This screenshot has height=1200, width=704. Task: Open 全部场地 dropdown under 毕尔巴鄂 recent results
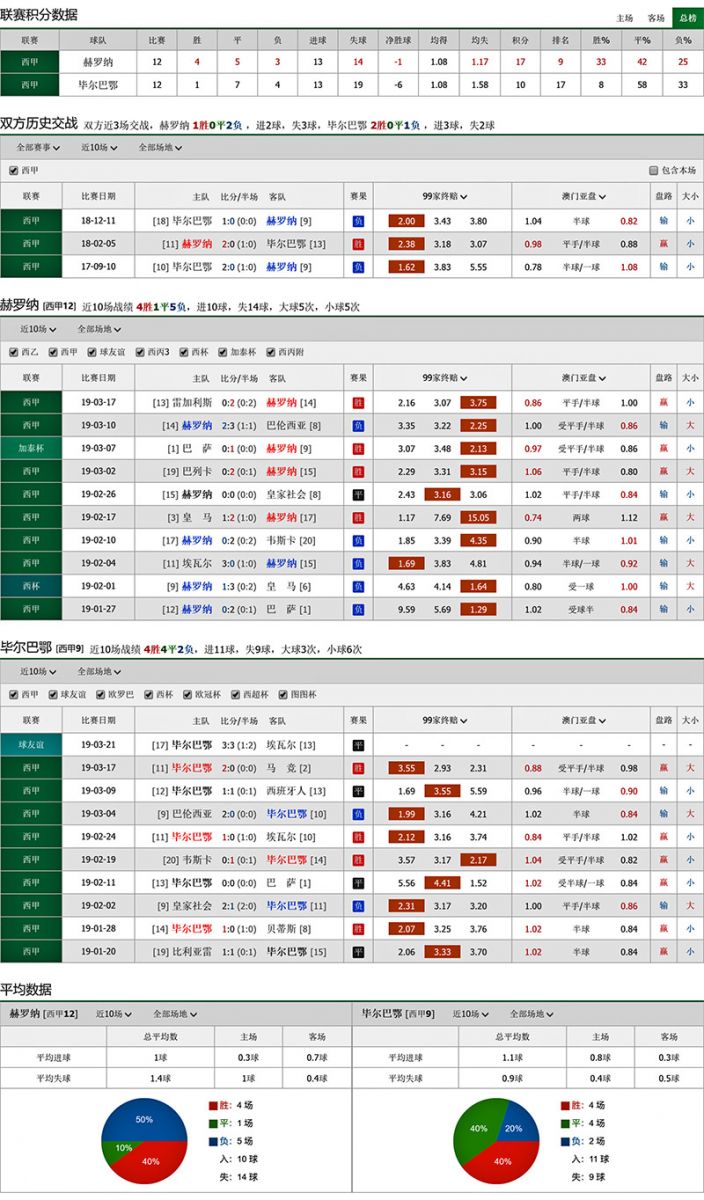pos(98,671)
